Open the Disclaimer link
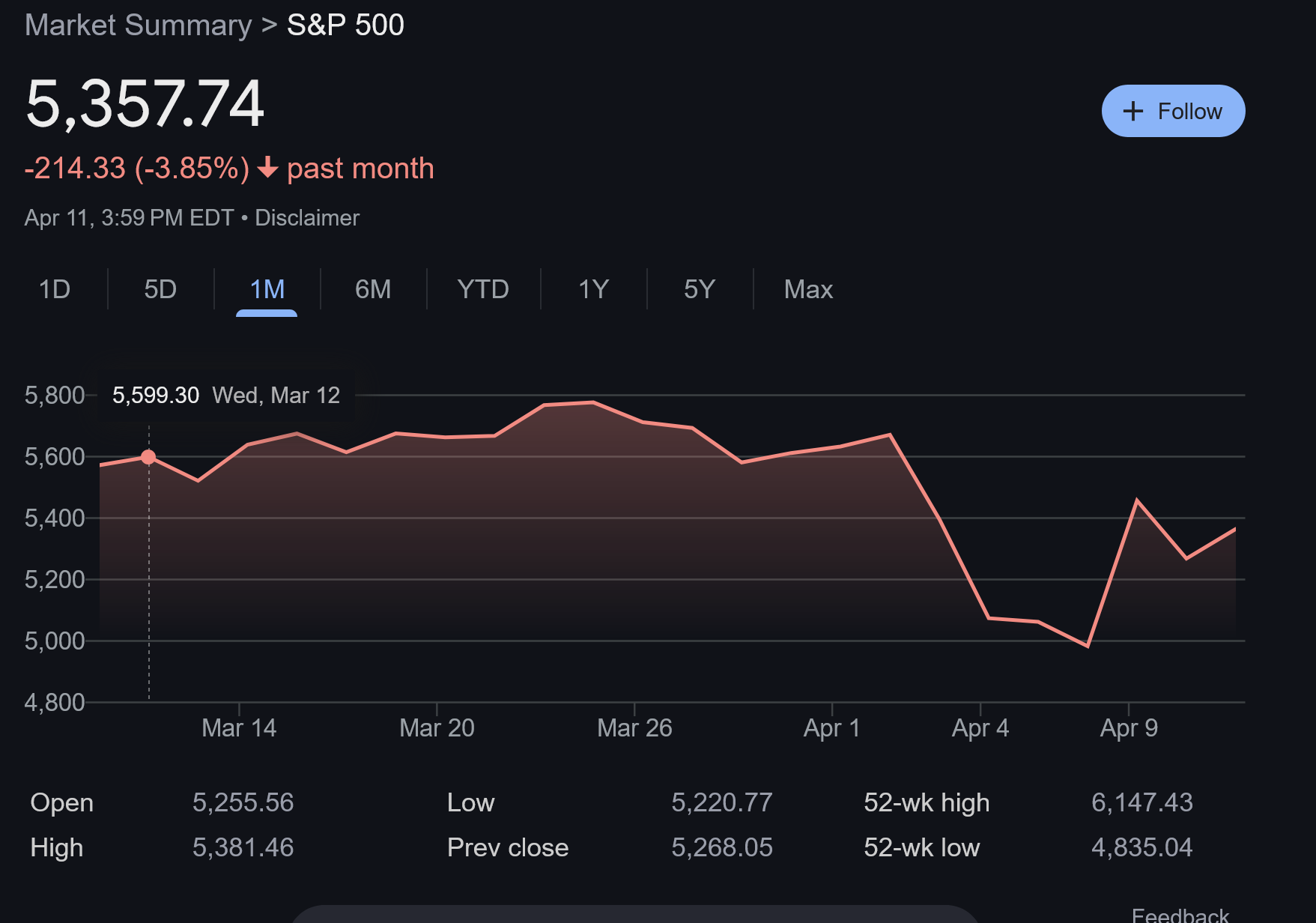The width and height of the screenshot is (1316, 923). pos(307,218)
